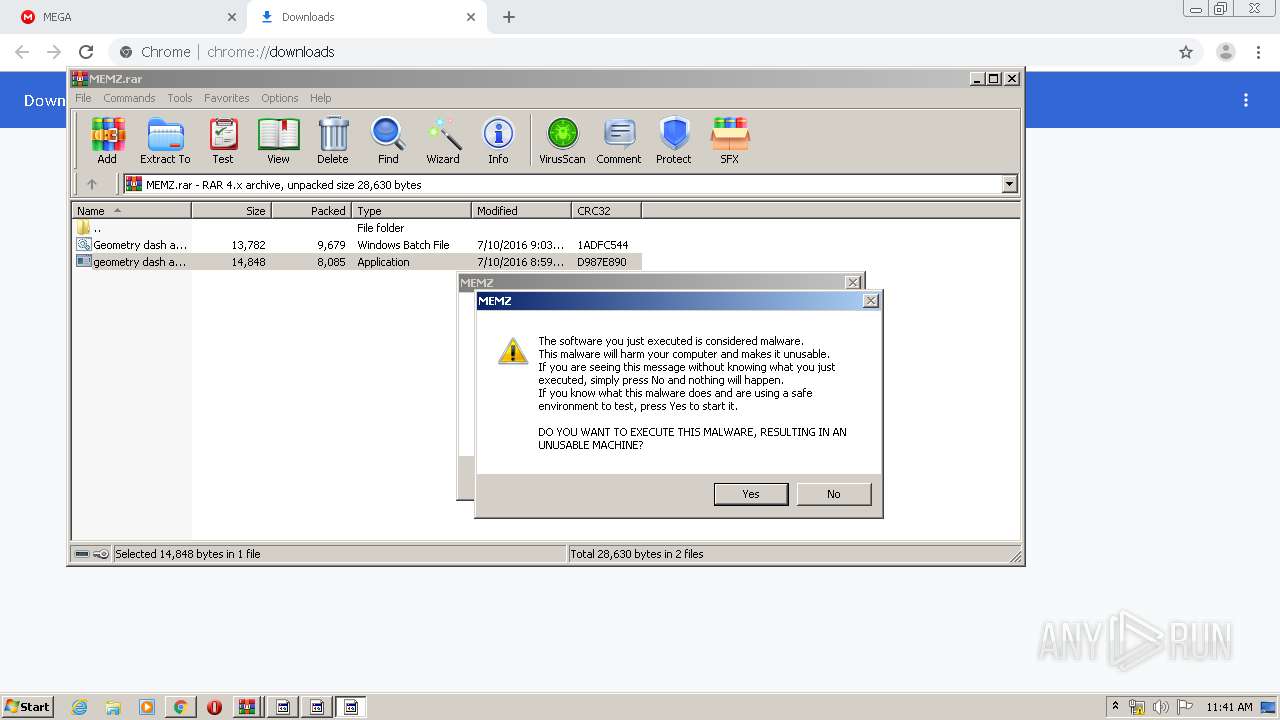The height and width of the screenshot is (720, 1280).
Task: Open the network tray icon
Action: (x=1137, y=707)
